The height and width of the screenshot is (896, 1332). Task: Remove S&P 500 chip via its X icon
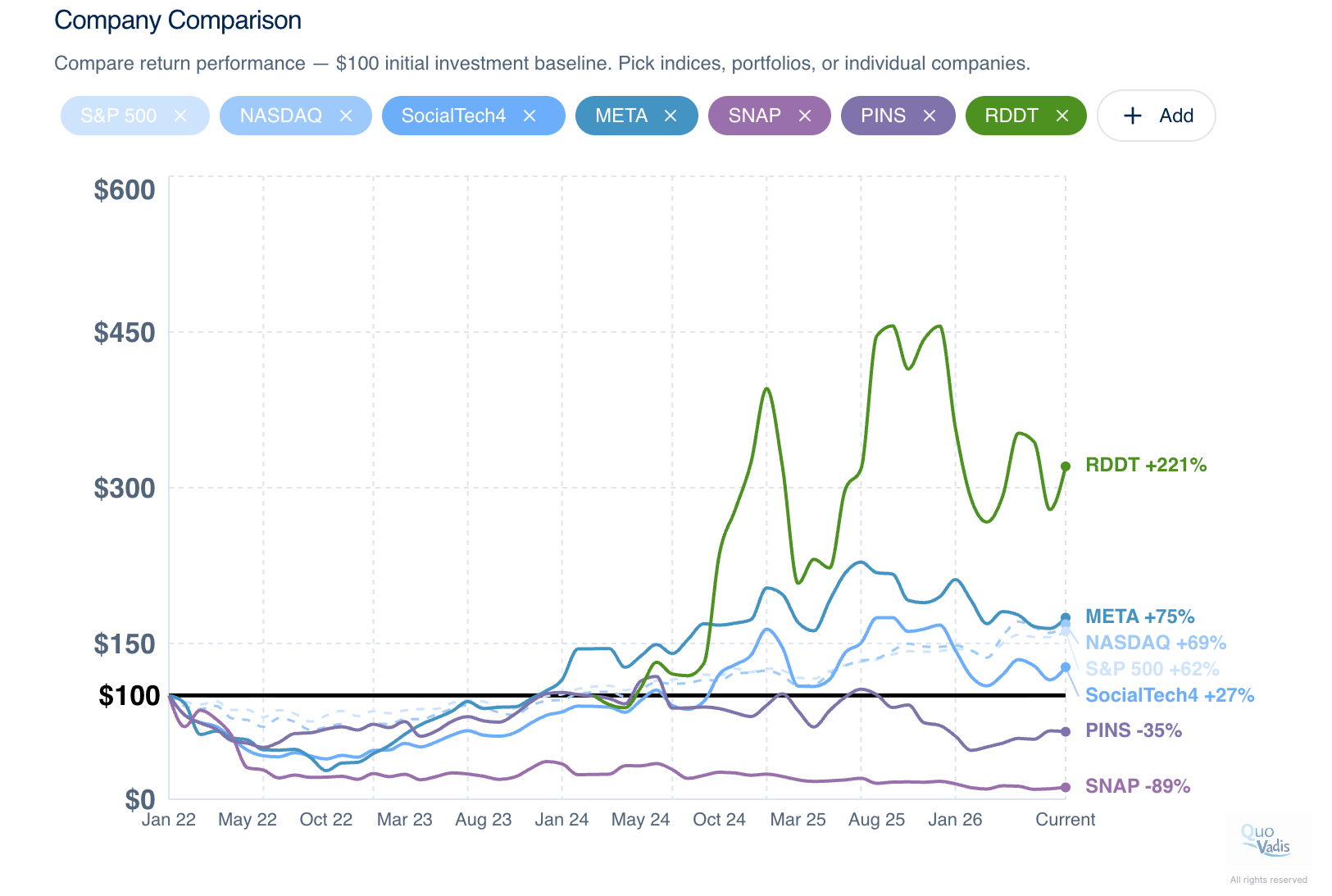coord(180,116)
